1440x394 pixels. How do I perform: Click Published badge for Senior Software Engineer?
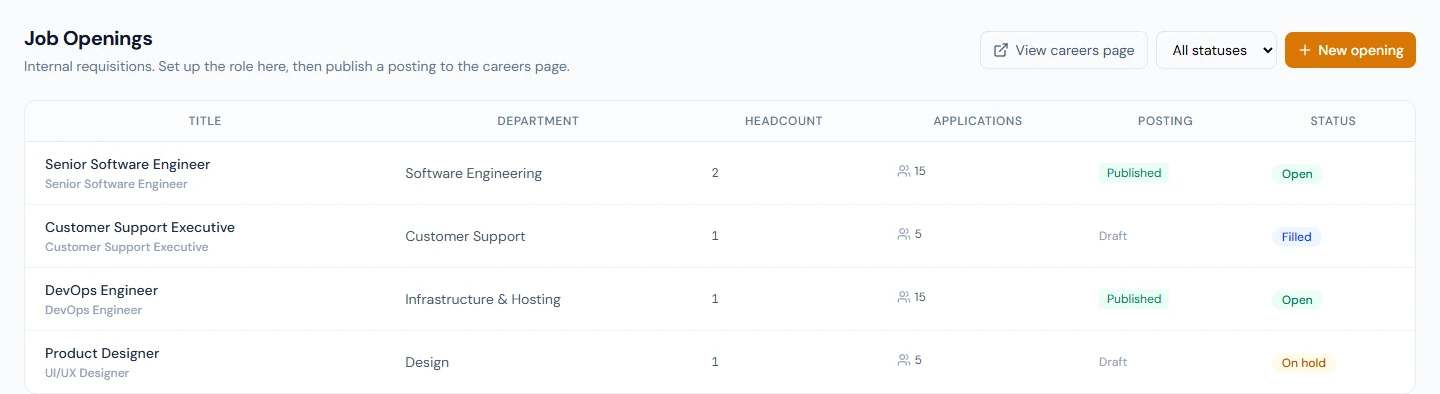(x=1134, y=173)
